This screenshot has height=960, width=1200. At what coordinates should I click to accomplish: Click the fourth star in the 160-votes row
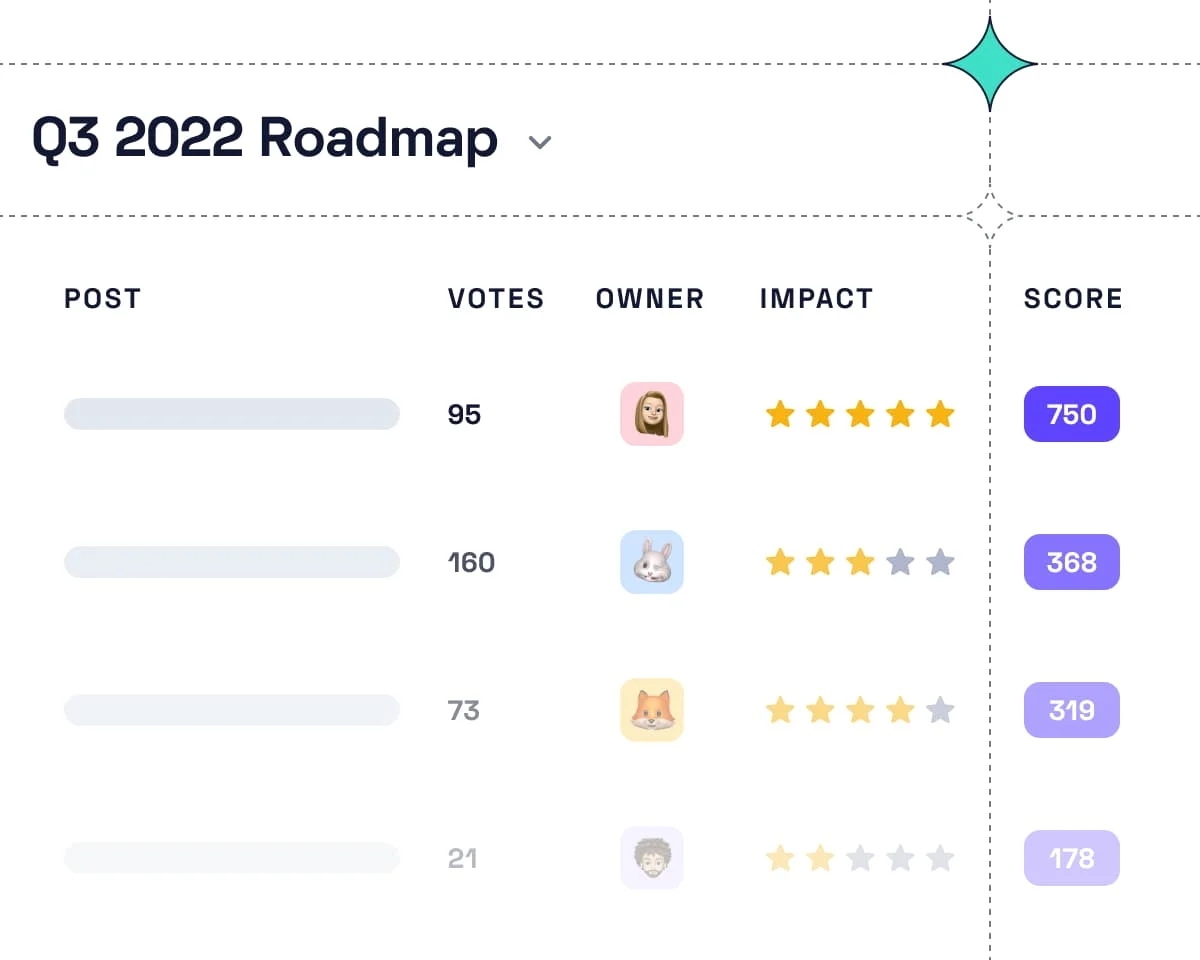click(900, 562)
